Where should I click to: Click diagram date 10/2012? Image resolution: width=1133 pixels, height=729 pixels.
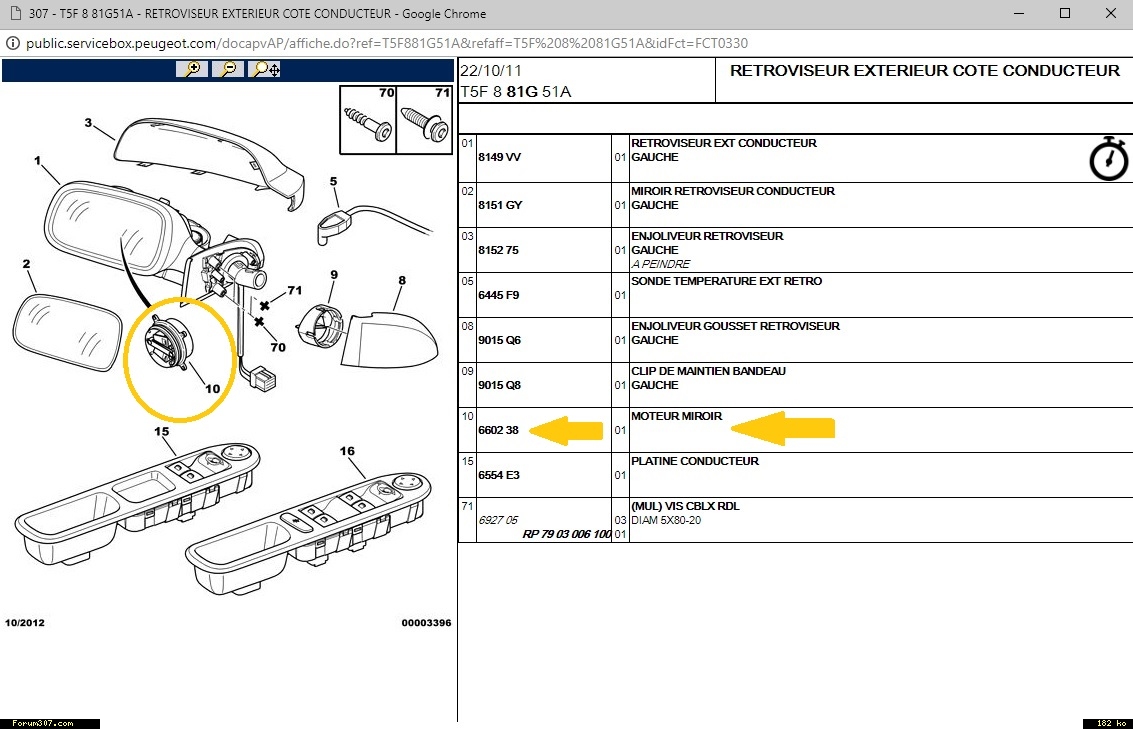(x=25, y=623)
